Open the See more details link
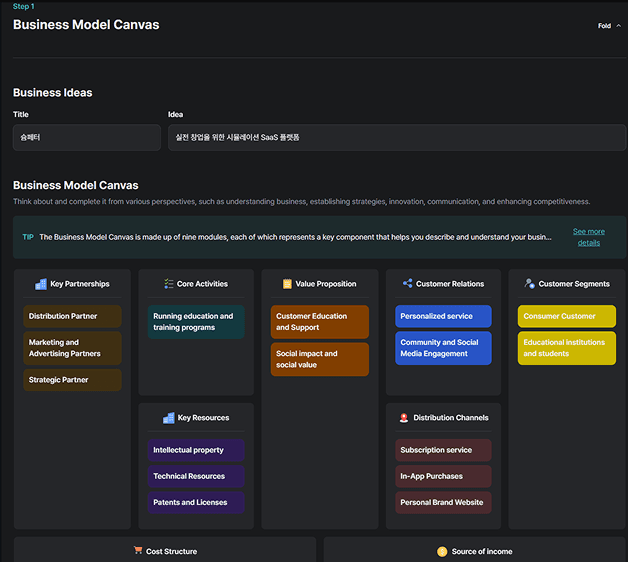This screenshot has width=628, height=562. [589, 237]
